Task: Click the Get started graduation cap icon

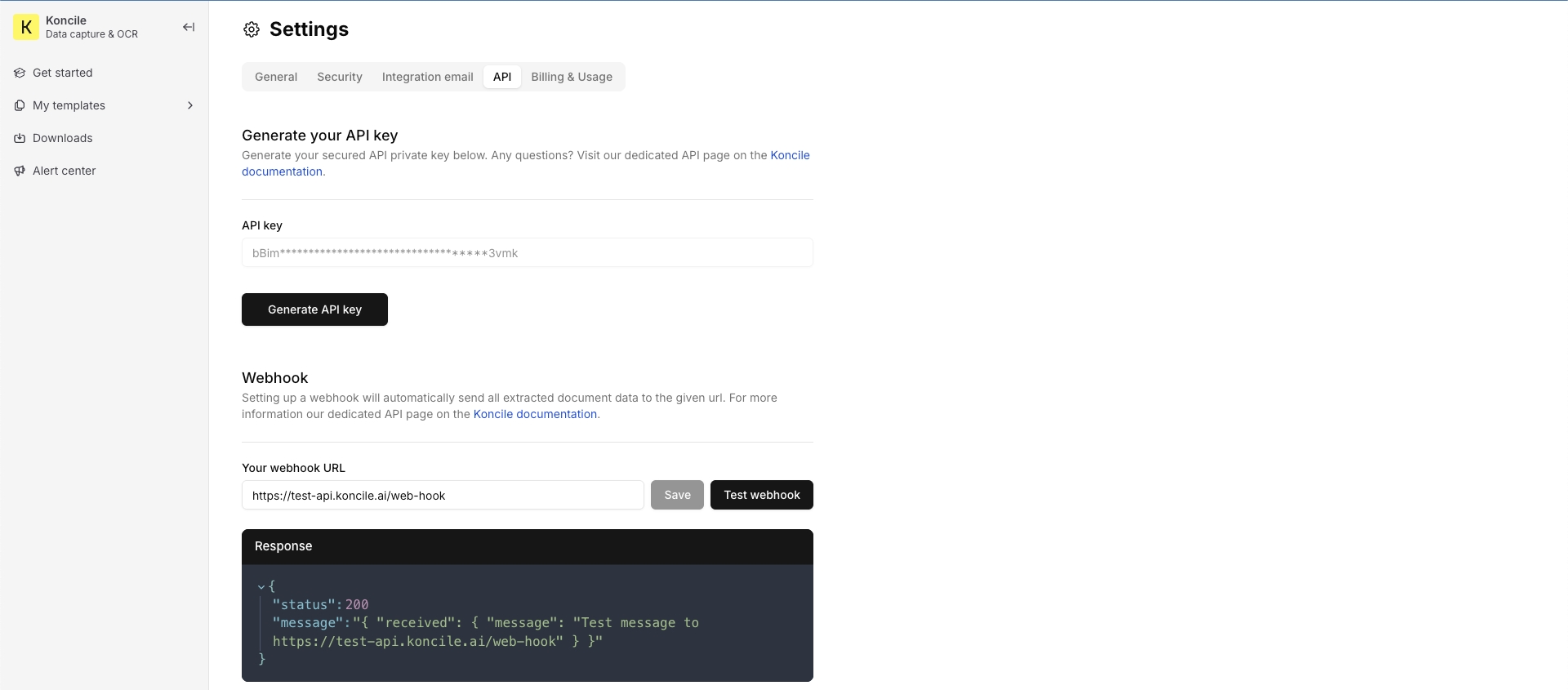Action: tap(20, 73)
